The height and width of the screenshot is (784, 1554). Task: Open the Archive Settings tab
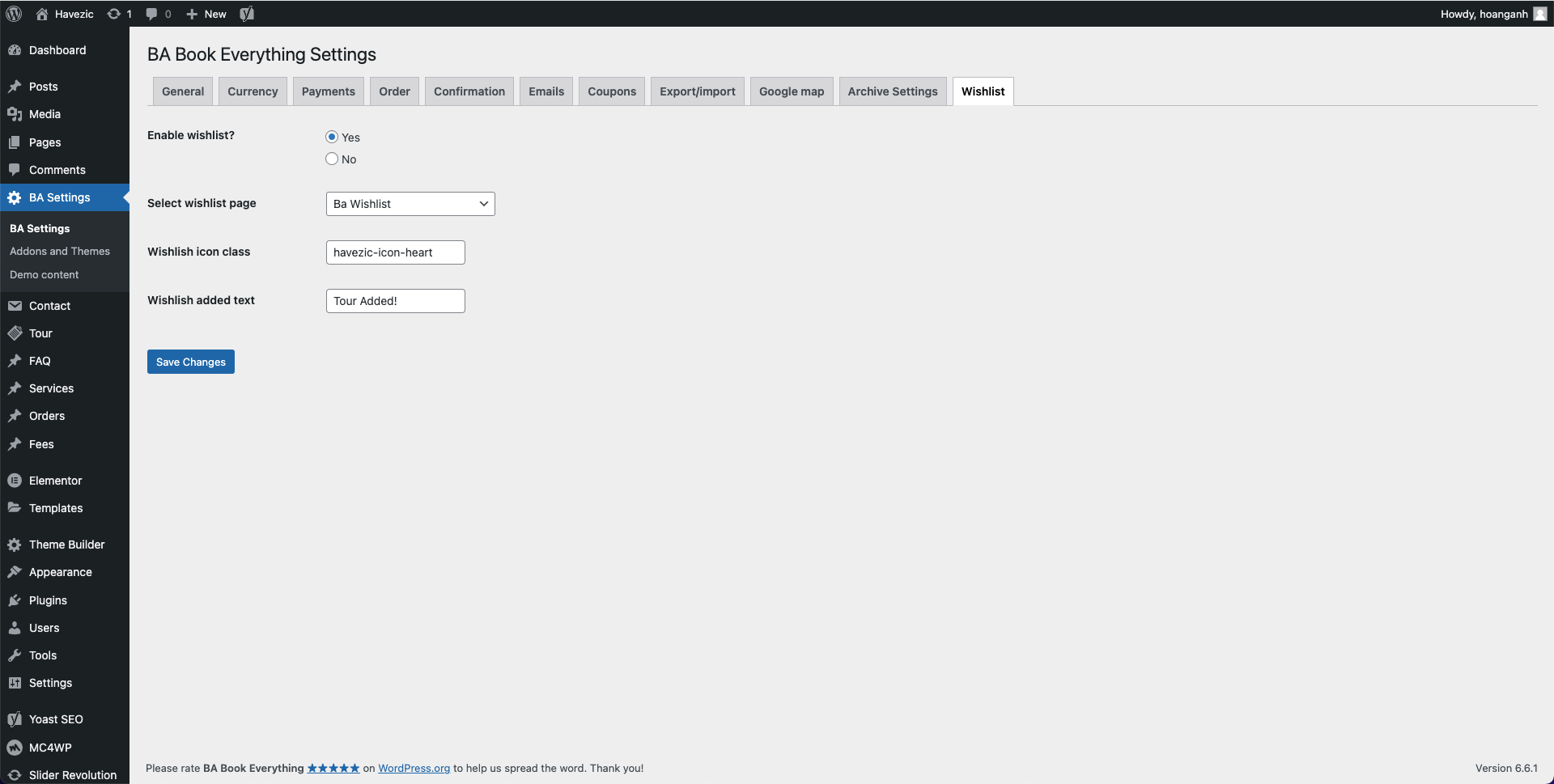[x=893, y=91]
